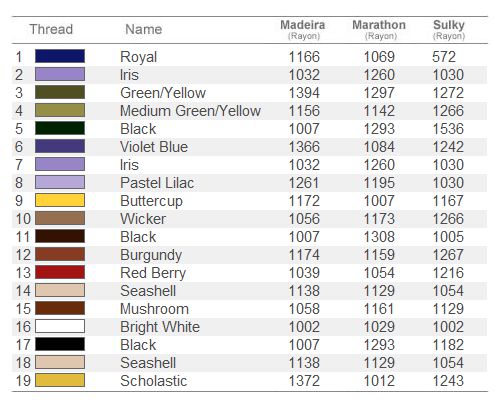Click Sulky value 572 in first row

[444, 57]
